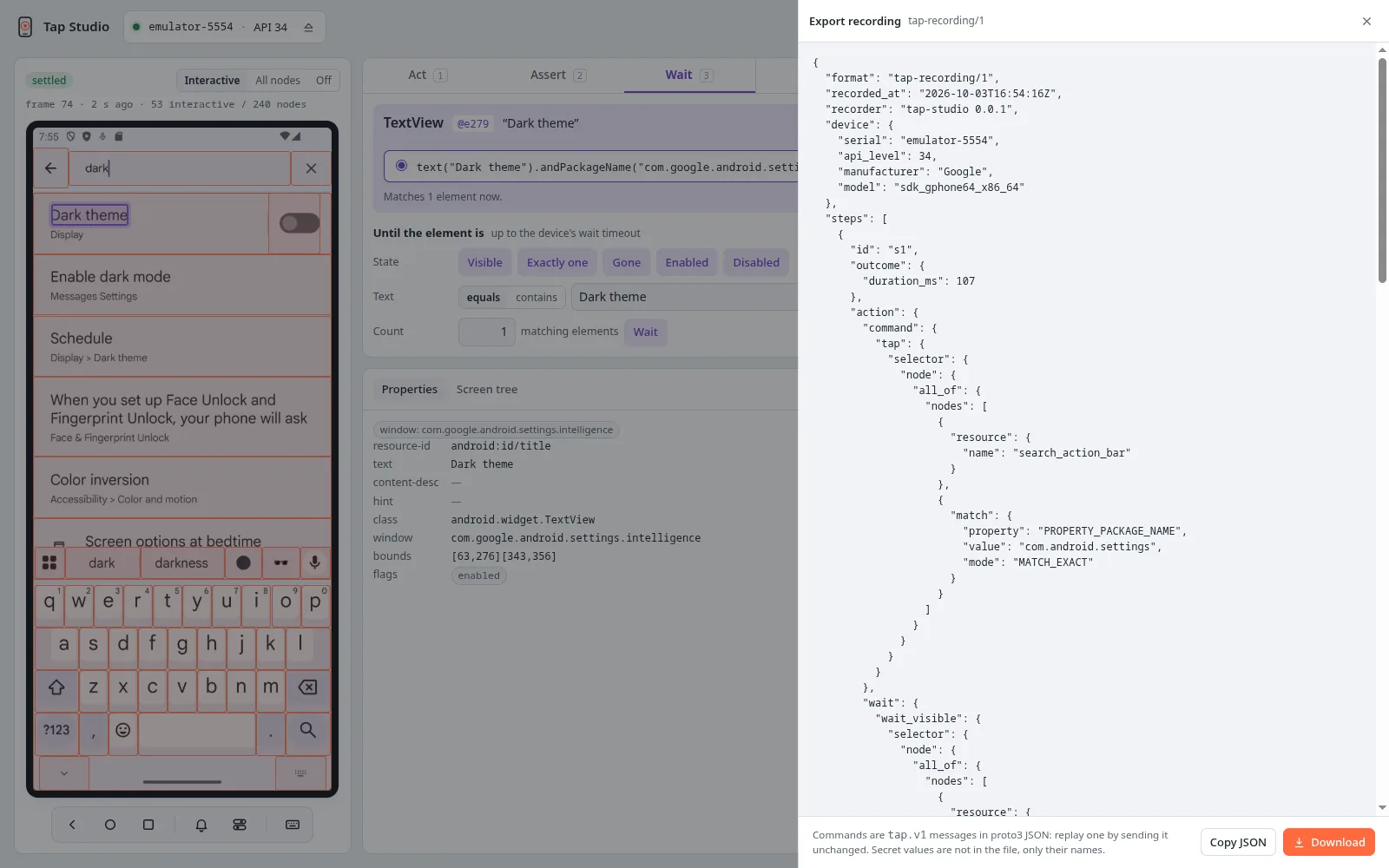1389x868 pixels.
Task: Tap the shift key on phone keyboard
Action: [x=56, y=687]
